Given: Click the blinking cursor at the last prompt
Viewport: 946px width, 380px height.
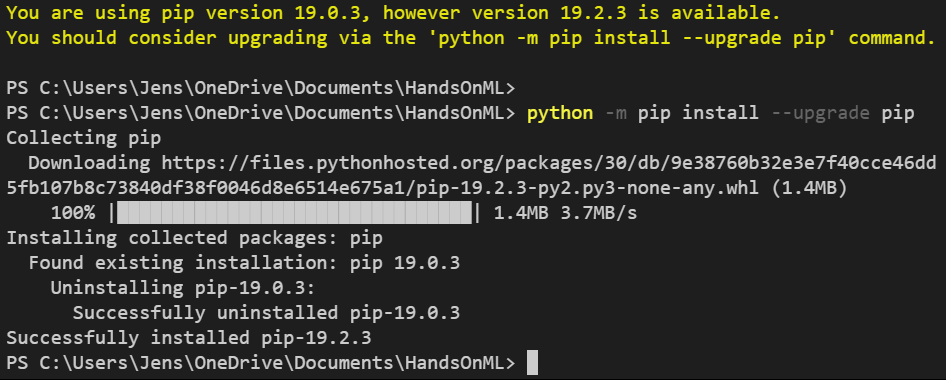Looking at the screenshot, I should [532, 363].
